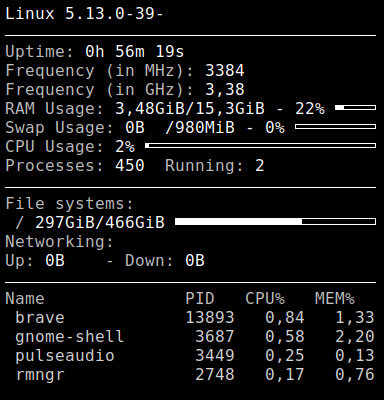Click gnome-shell memory value 2,20
This screenshot has height=400, width=384.
coord(355,337)
